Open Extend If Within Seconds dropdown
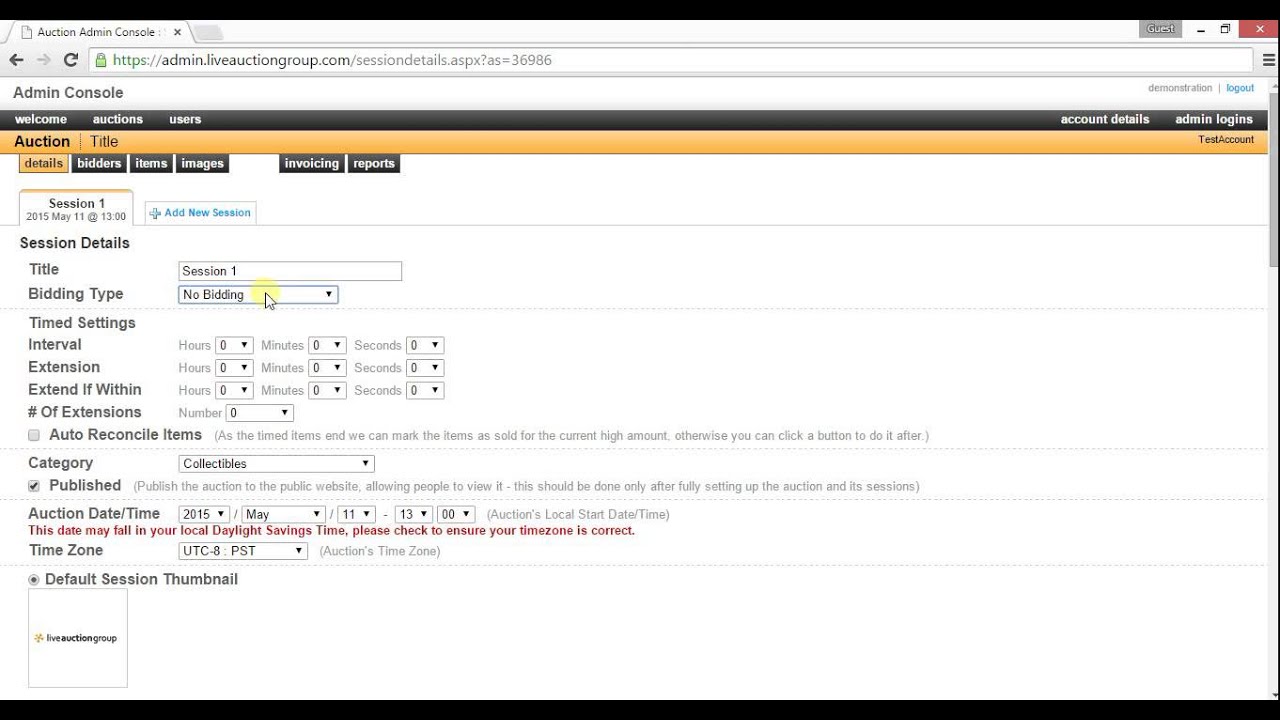Screen dimensions: 1280x720 (x=425, y=390)
